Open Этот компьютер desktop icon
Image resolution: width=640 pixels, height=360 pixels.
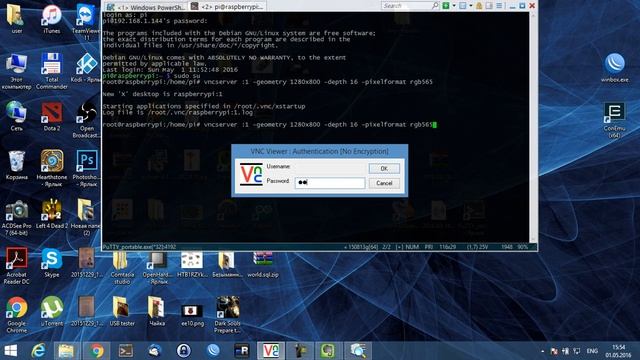pos(16,71)
